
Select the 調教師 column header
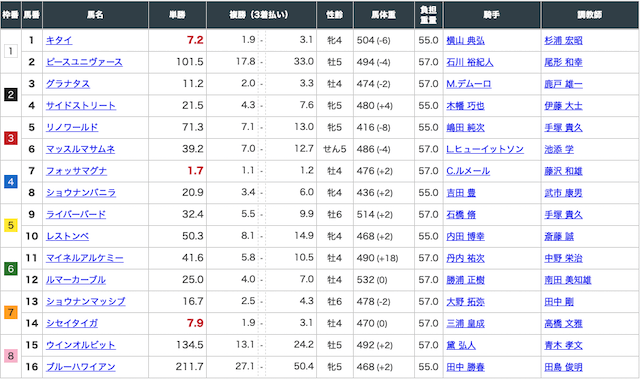pyautogui.click(x=590, y=15)
